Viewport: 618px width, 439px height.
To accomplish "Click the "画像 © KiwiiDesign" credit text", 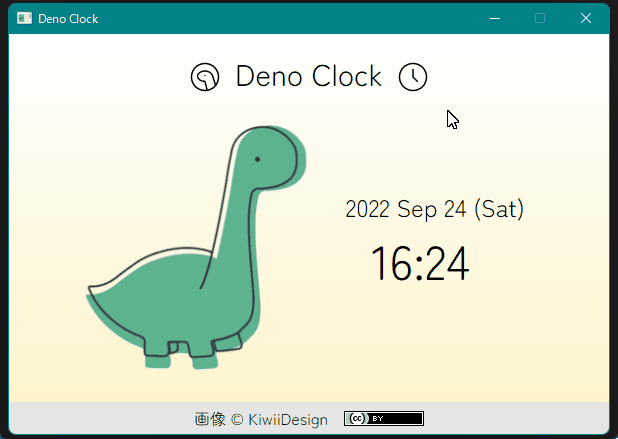I will click(x=261, y=419).
